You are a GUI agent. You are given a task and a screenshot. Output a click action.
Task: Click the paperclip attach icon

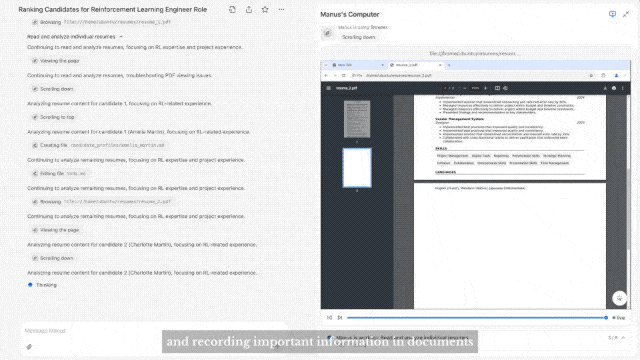29,347
